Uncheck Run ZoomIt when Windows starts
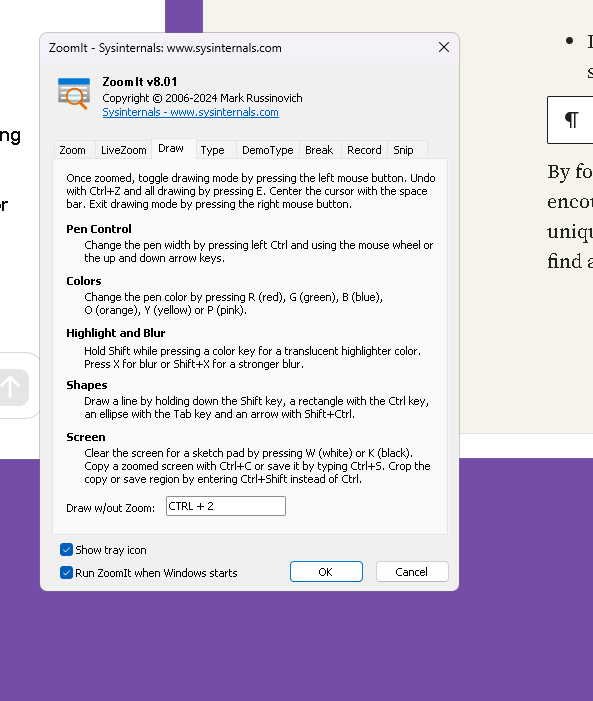 pyautogui.click(x=66, y=572)
